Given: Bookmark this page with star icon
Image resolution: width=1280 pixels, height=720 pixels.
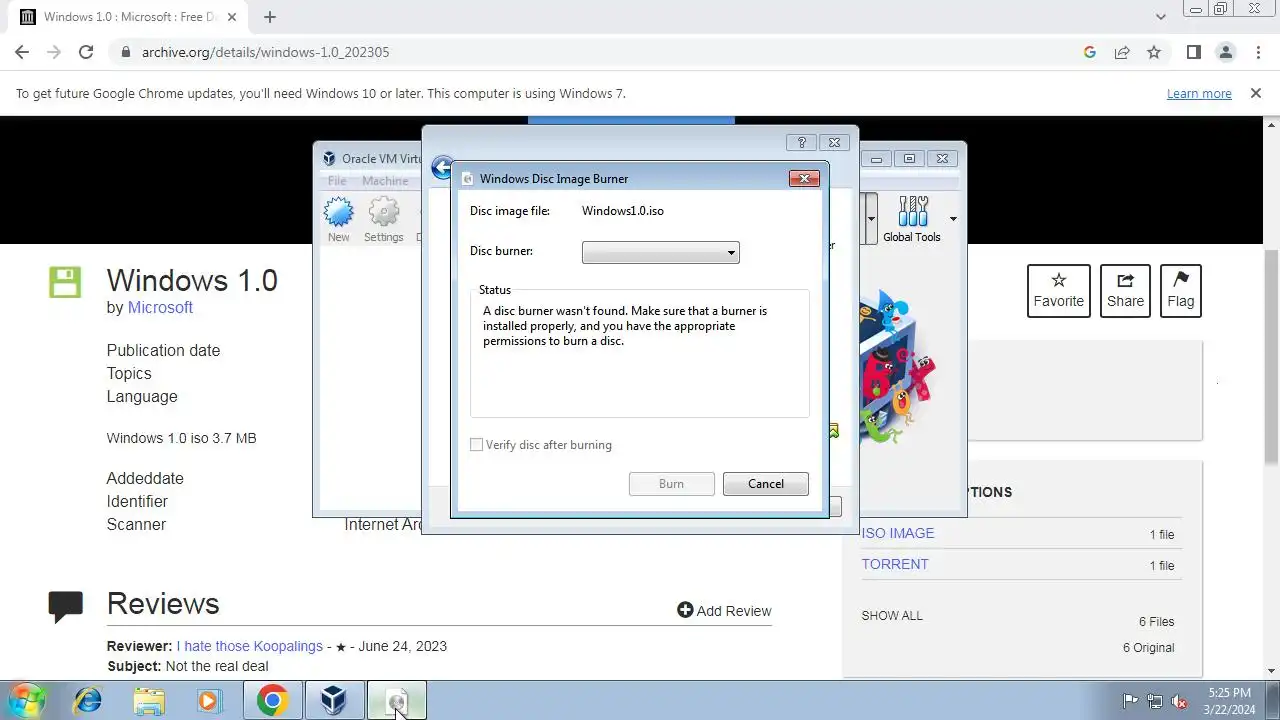Looking at the screenshot, I should coord(1154,52).
